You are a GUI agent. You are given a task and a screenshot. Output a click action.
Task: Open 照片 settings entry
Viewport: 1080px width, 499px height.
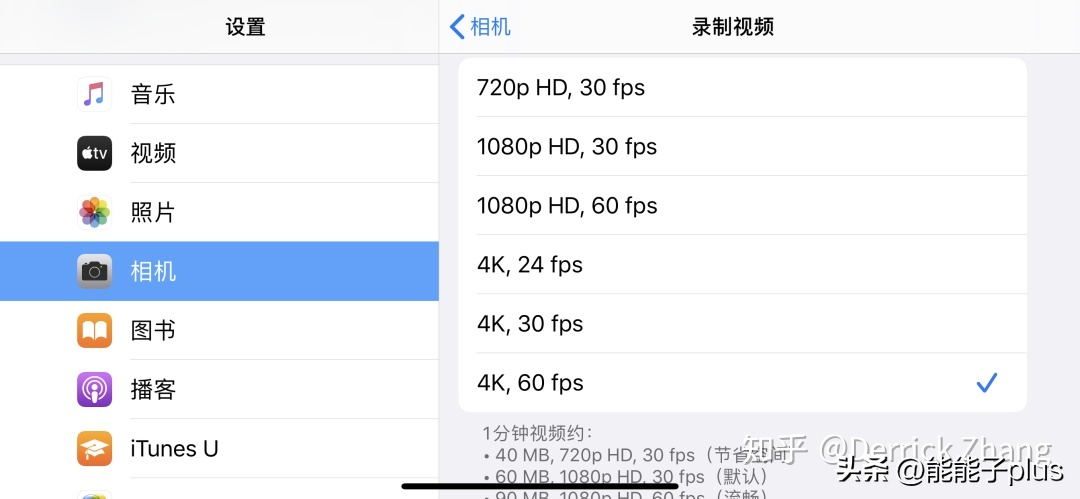219,212
